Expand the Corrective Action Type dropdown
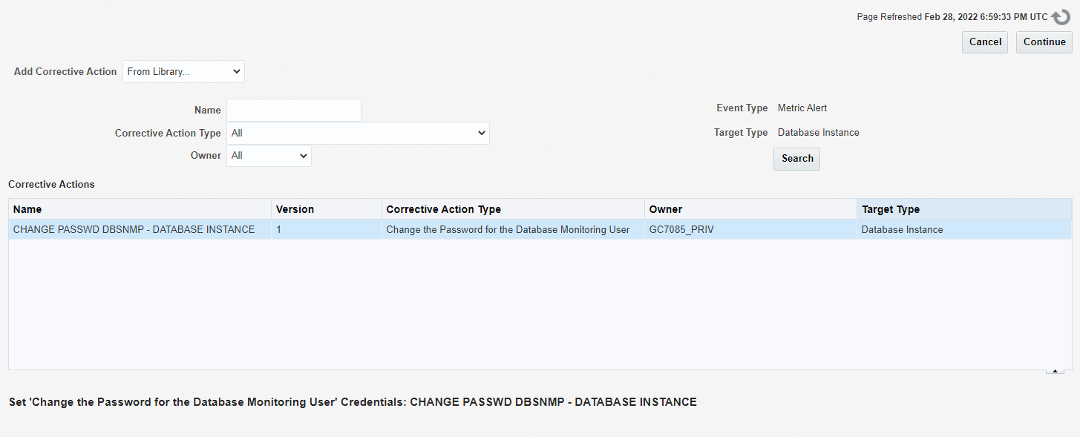Viewport: 1080px width, 438px height. (x=358, y=133)
